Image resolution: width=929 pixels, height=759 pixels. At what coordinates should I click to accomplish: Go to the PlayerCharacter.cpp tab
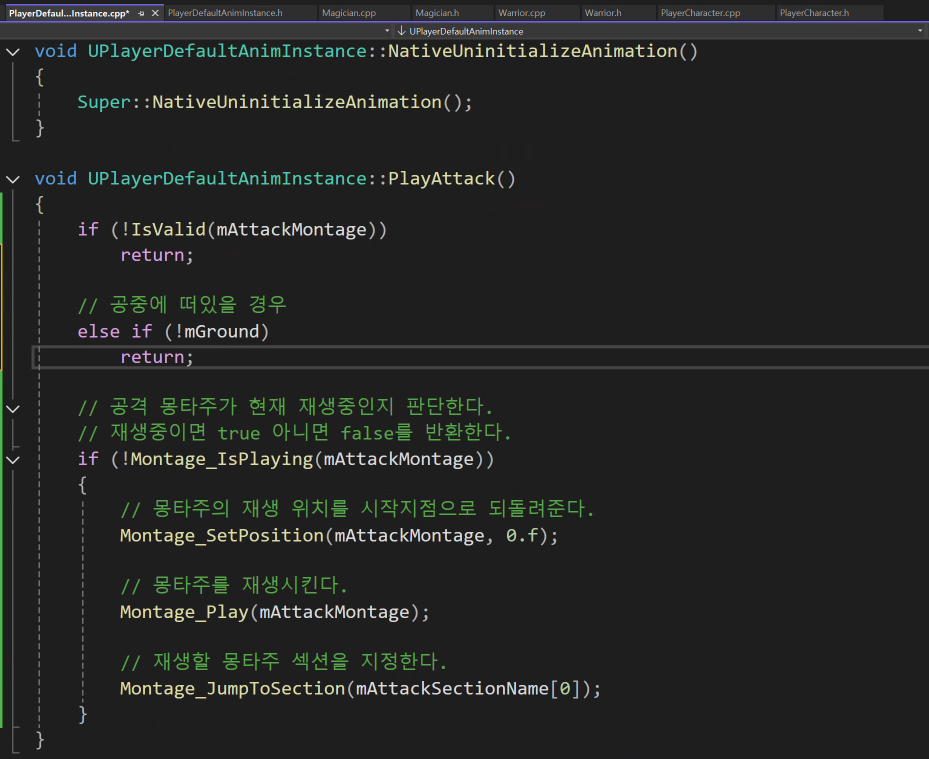click(700, 12)
